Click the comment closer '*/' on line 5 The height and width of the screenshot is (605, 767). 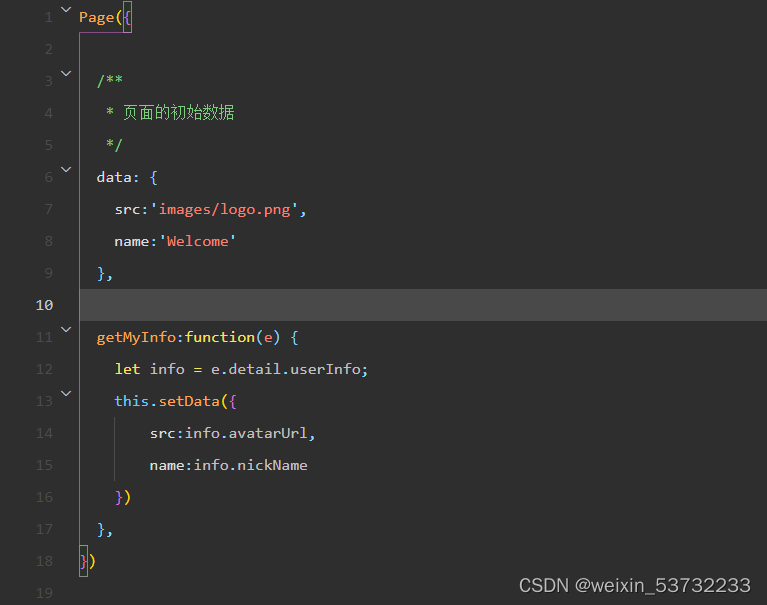(114, 145)
